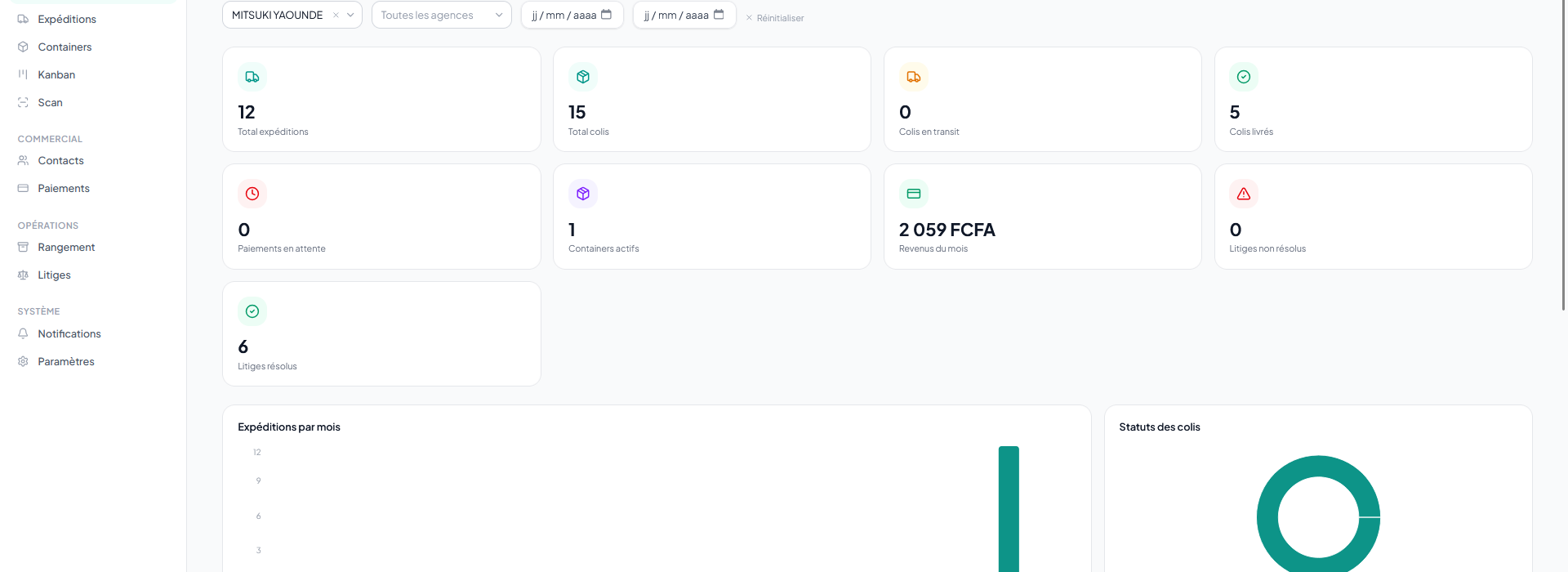Click the Colis livrés checkmark icon
Image resolution: width=1568 pixels, height=572 pixels.
(1244, 77)
